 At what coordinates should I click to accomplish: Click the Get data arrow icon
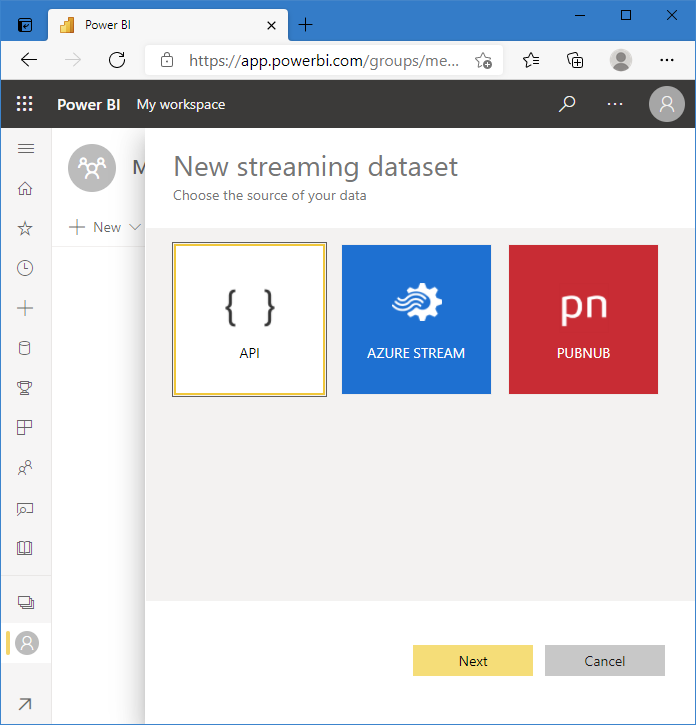pyautogui.click(x=25, y=704)
